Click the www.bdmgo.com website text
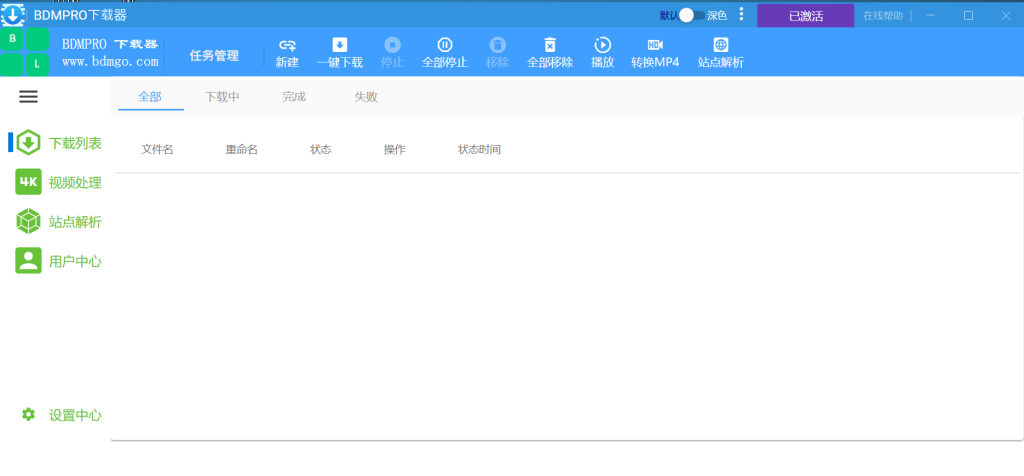1024x476 pixels. click(x=110, y=62)
